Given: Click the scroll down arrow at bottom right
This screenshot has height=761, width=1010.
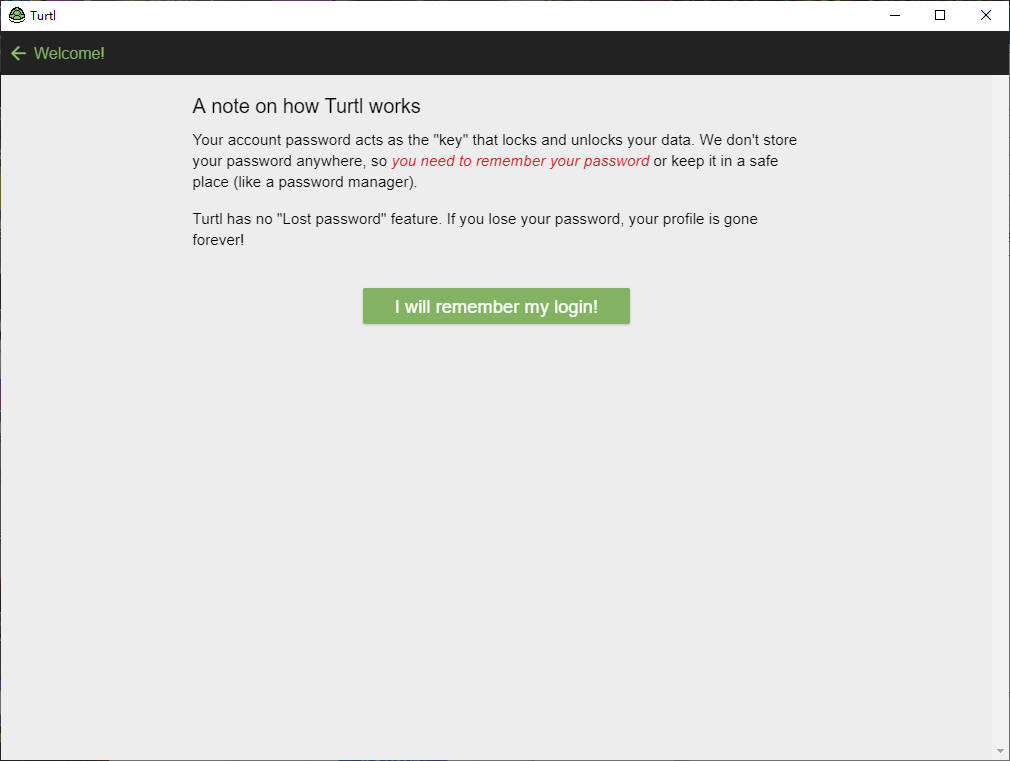Looking at the screenshot, I should click(x=1000, y=751).
